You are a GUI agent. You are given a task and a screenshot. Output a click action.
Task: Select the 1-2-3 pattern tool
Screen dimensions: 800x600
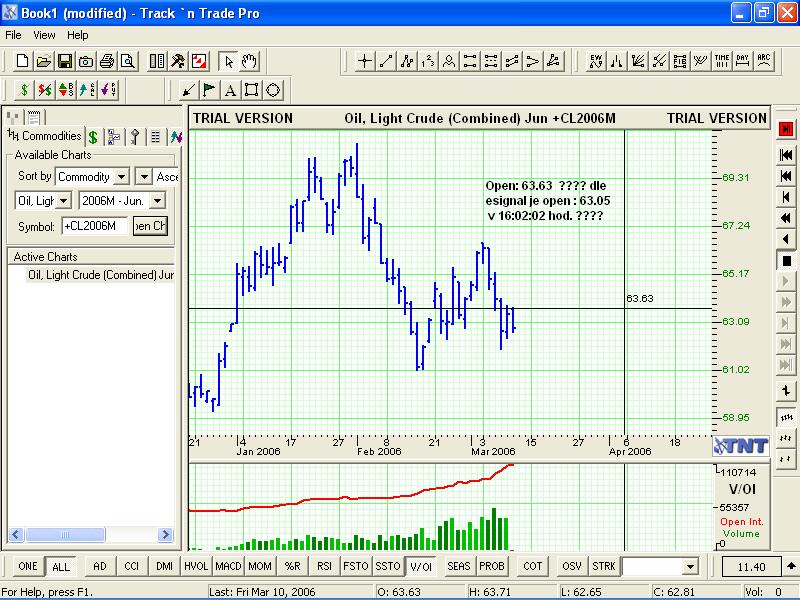(428, 62)
